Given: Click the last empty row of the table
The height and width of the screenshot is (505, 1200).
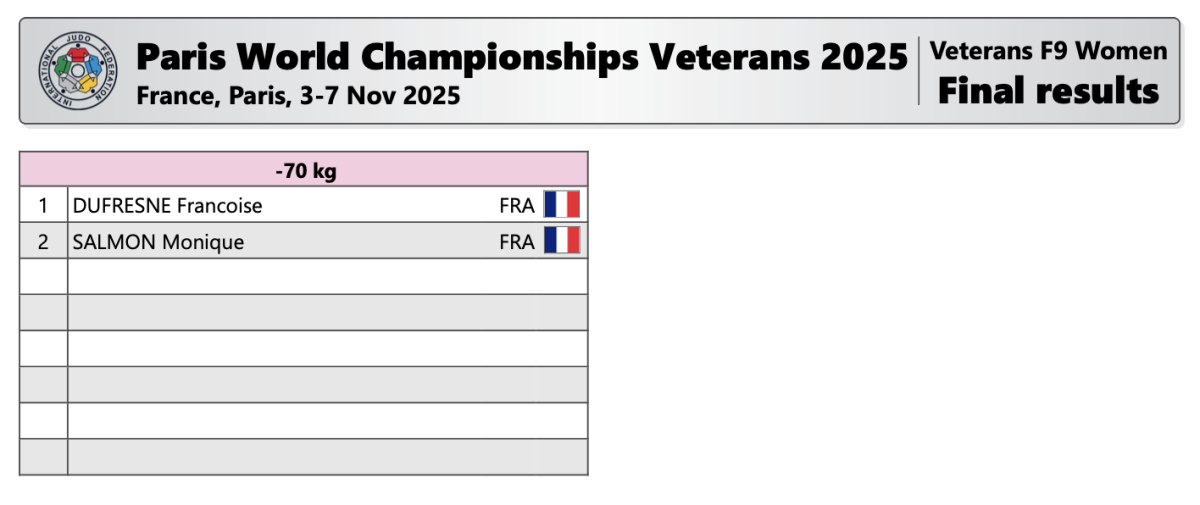Looking at the screenshot, I should click(x=327, y=457).
